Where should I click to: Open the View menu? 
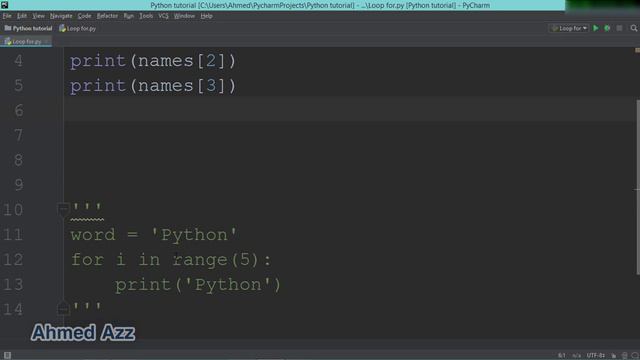pos(38,16)
